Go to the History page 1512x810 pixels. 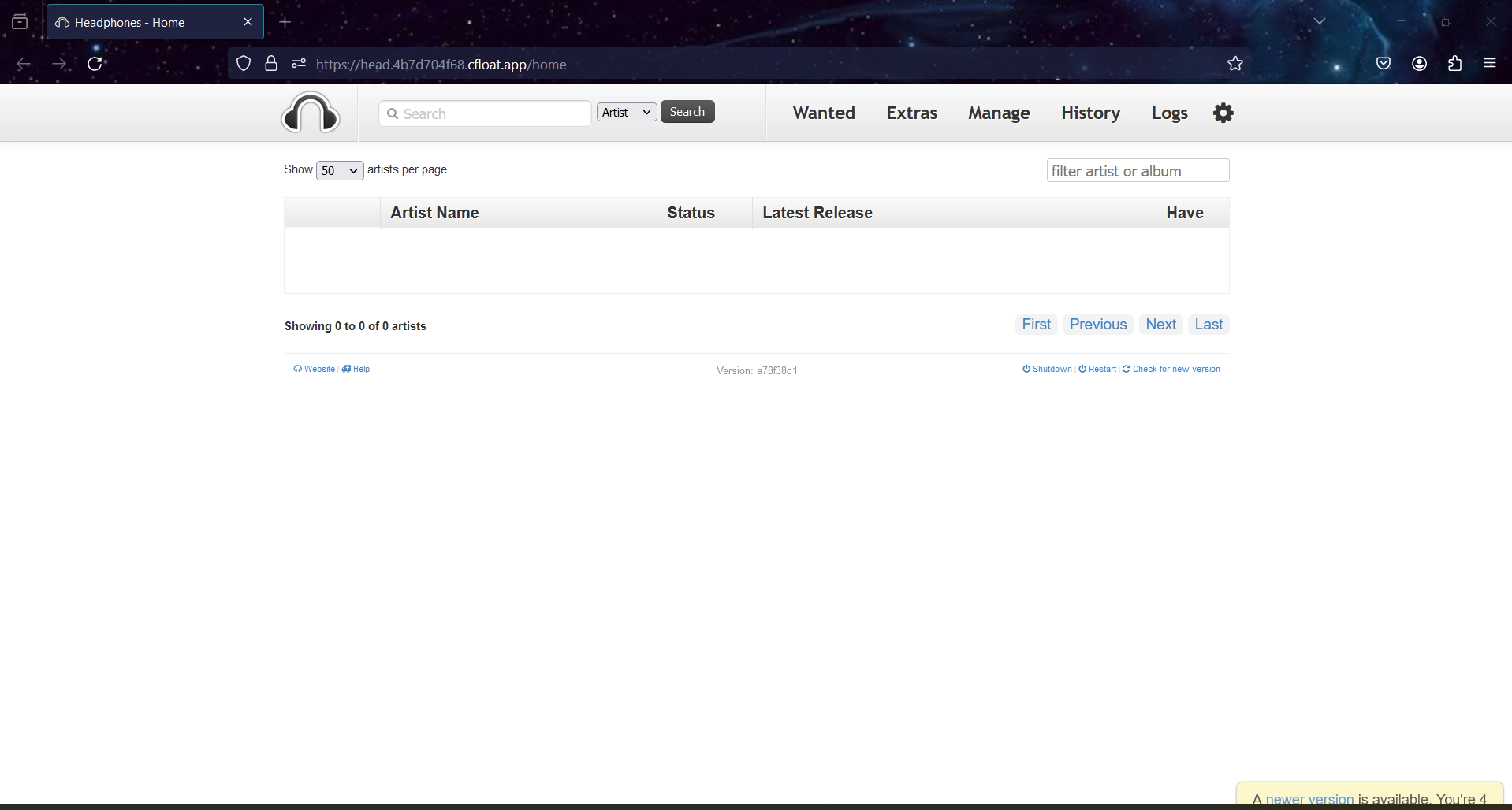pyautogui.click(x=1090, y=113)
